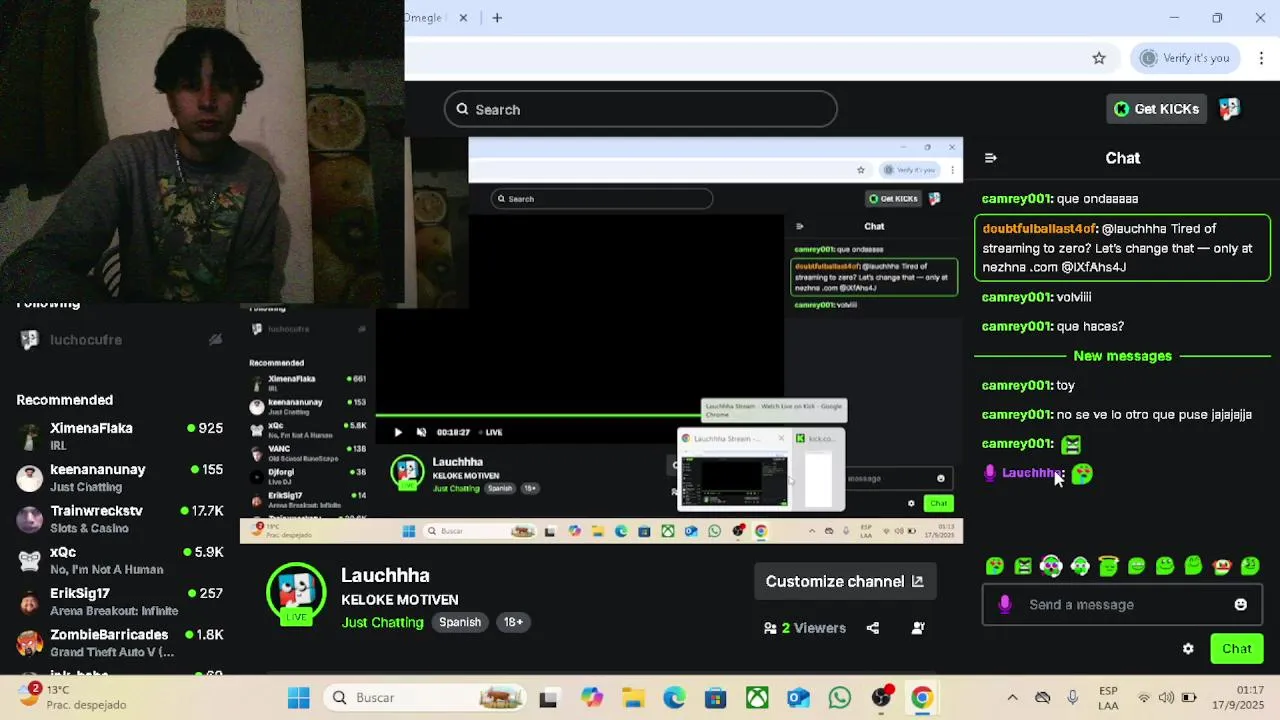Choose the green emote wearing headset microphone

(x=1080, y=566)
